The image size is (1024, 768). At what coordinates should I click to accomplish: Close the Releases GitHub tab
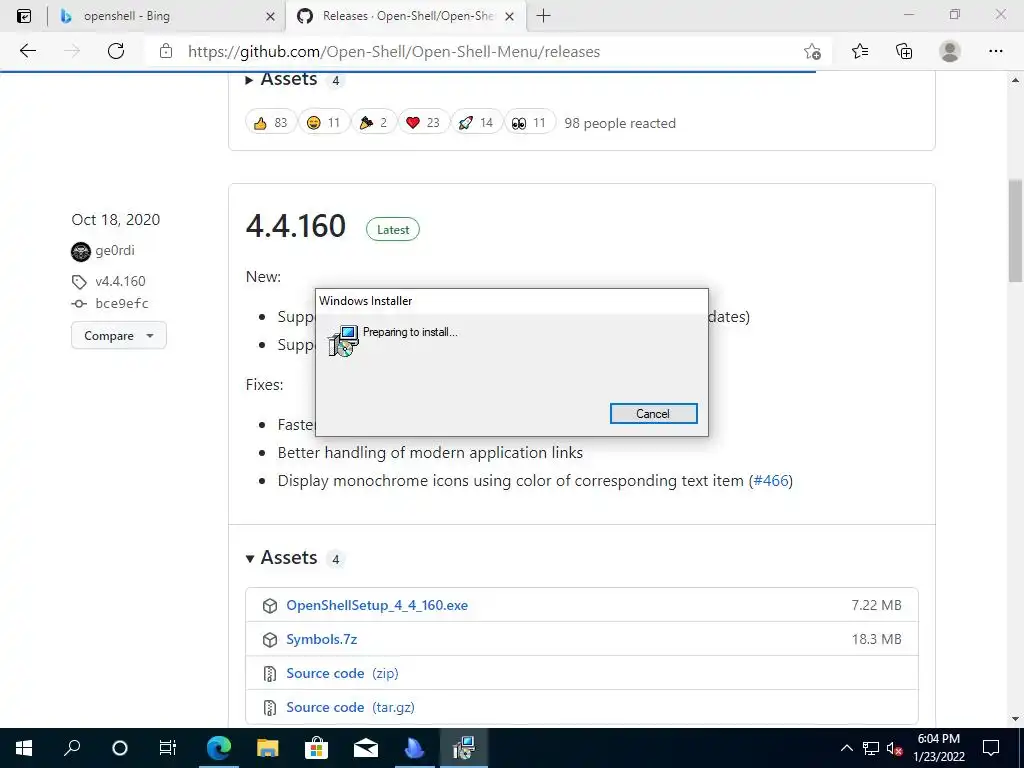click(510, 16)
